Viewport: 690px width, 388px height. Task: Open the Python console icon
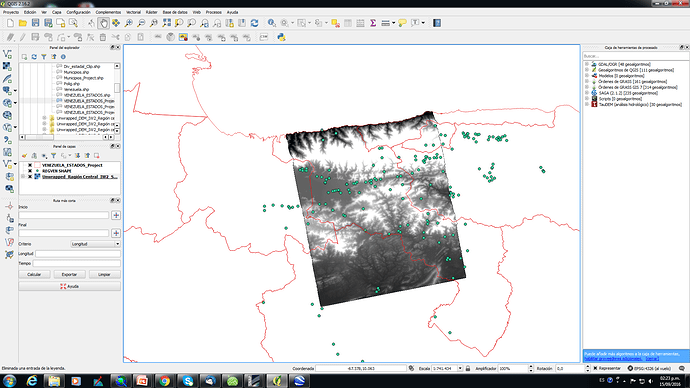pos(281,37)
